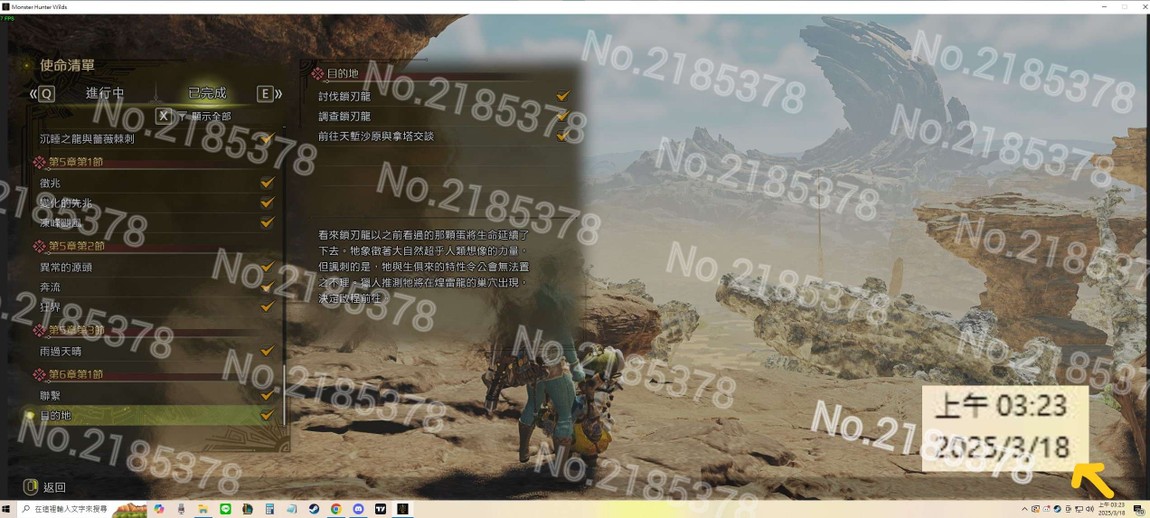Viewport: 1150px width, 518px height.
Task: Click the checkmark beside 徵兆
Action: [268, 181]
